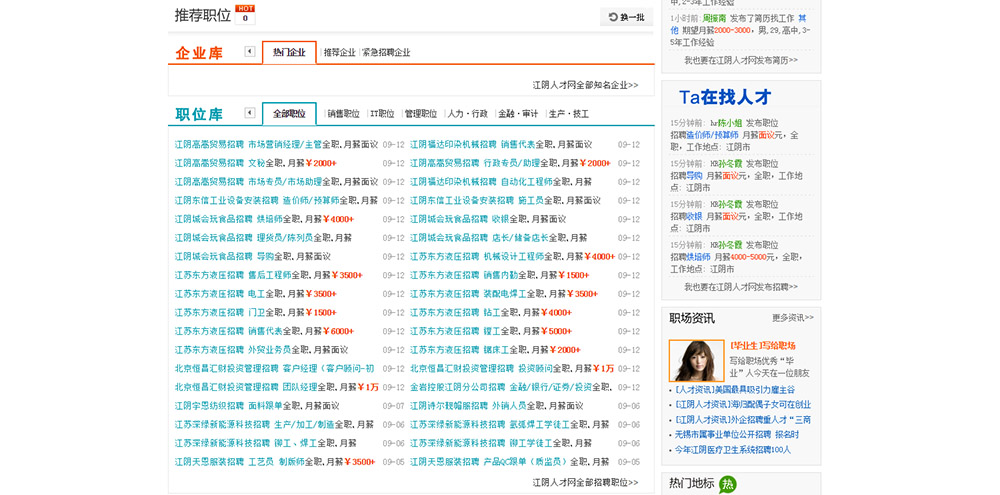Open 江阴人才网全部知名企业 link
Image resolution: width=1000 pixels, height=495 pixels.
(x=585, y=85)
